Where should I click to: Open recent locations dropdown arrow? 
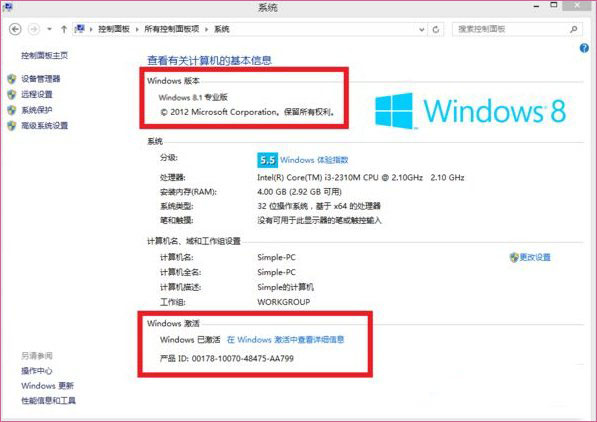[x=49, y=29]
